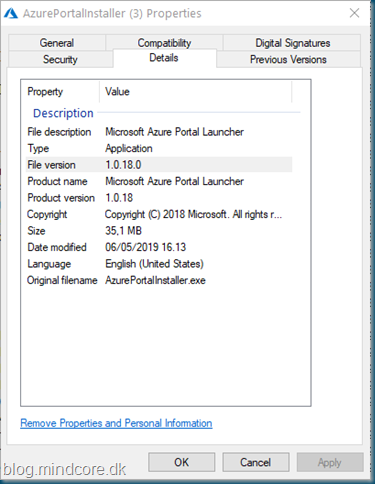Image resolution: width=375 pixels, height=484 pixels.
Task: Click the 06/05/2019 16.13 date value
Action: pos(146,247)
